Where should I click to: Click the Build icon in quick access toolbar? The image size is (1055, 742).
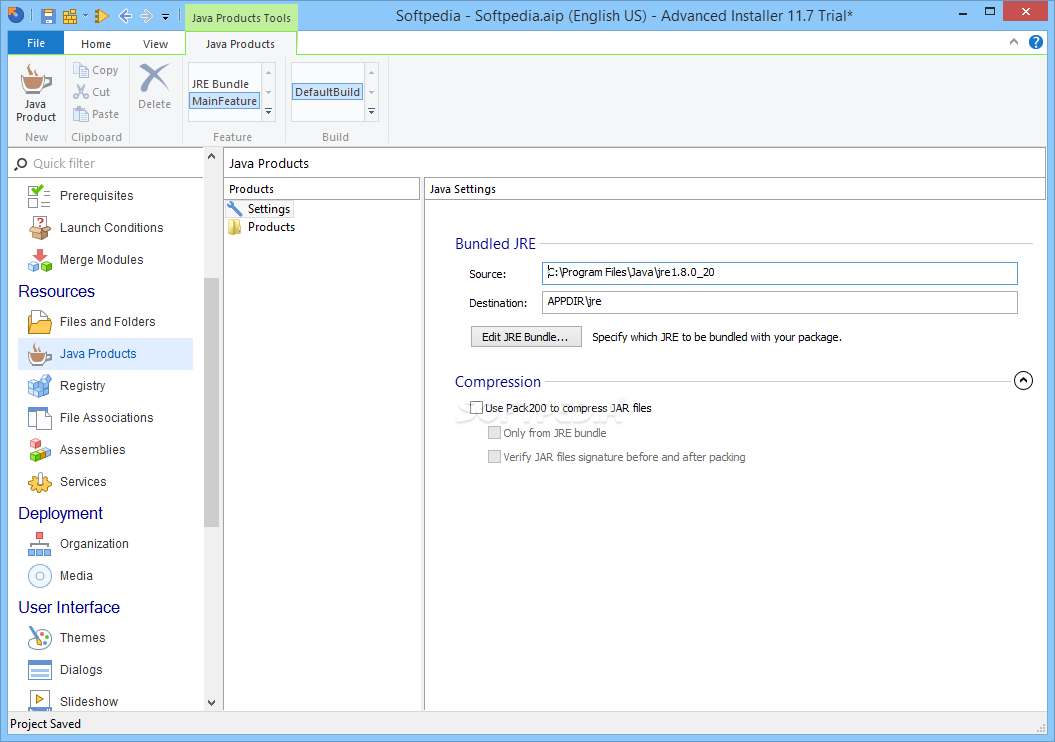pyautogui.click(x=69, y=16)
